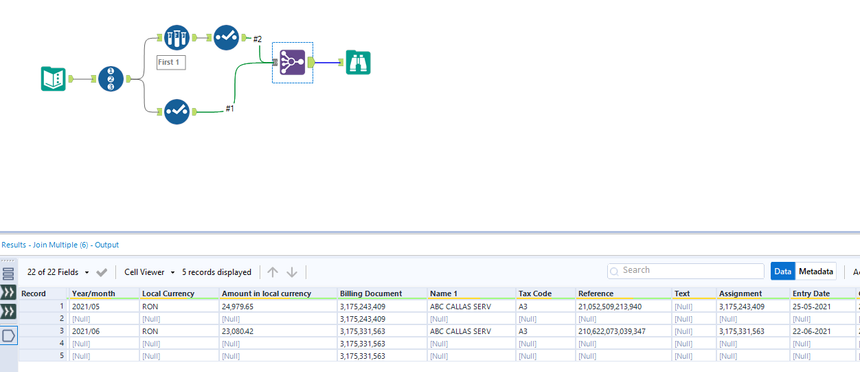View first input anchor data in Results
The image size is (860, 372).
click(x=9, y=292)
